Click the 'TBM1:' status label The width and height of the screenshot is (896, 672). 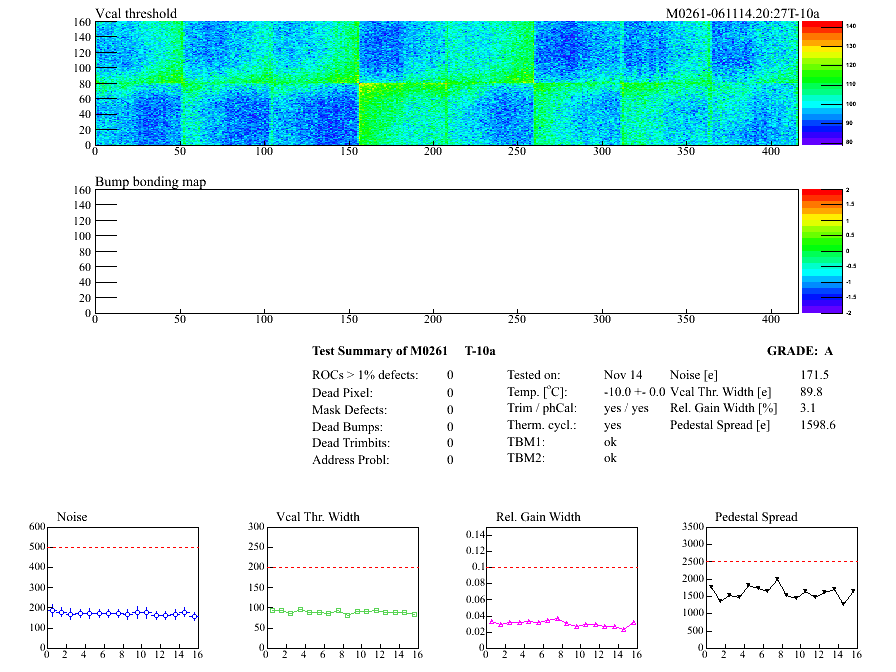525,441
